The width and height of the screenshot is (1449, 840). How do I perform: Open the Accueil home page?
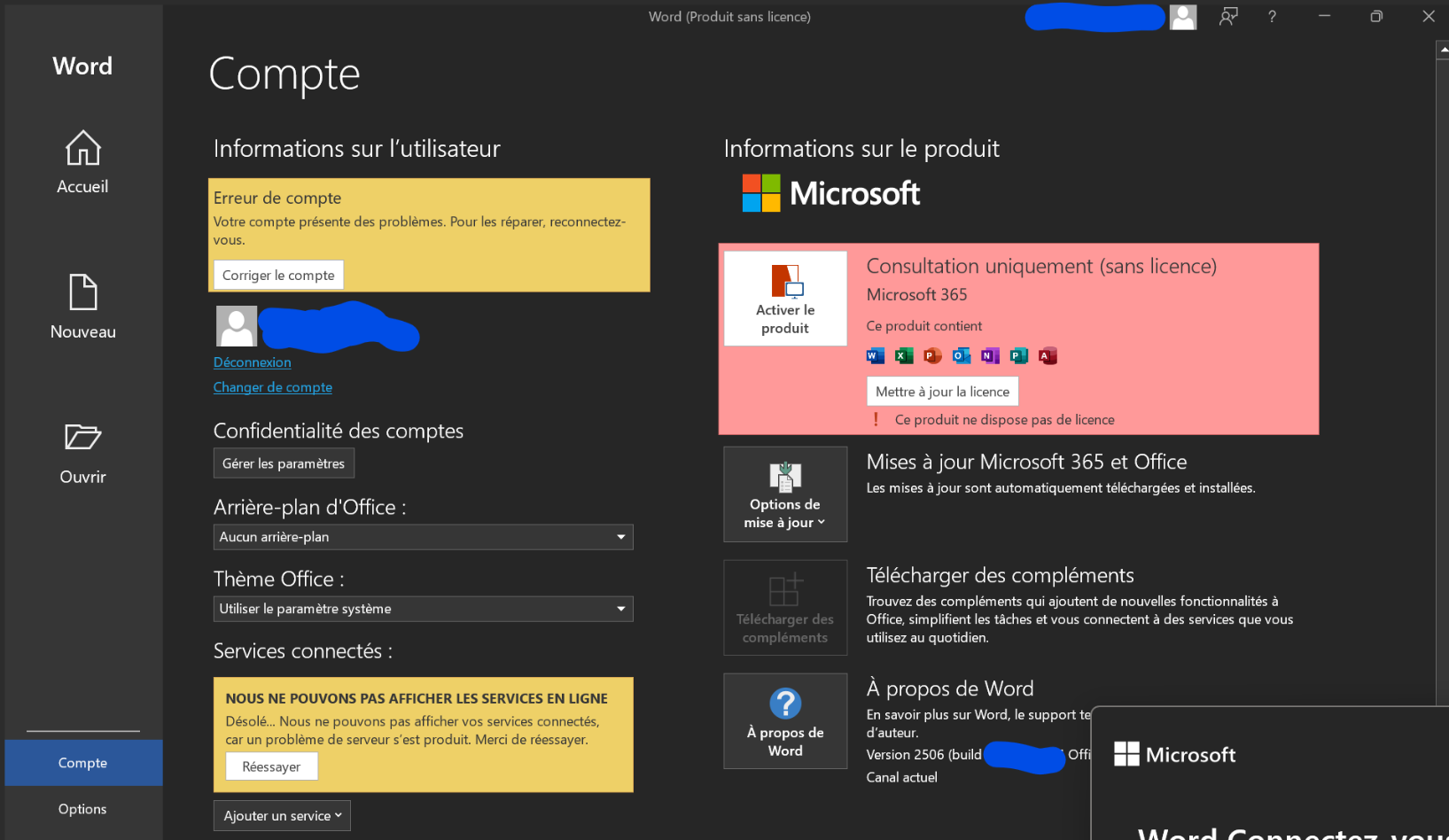pyautogui.click(x=82, y=162)
